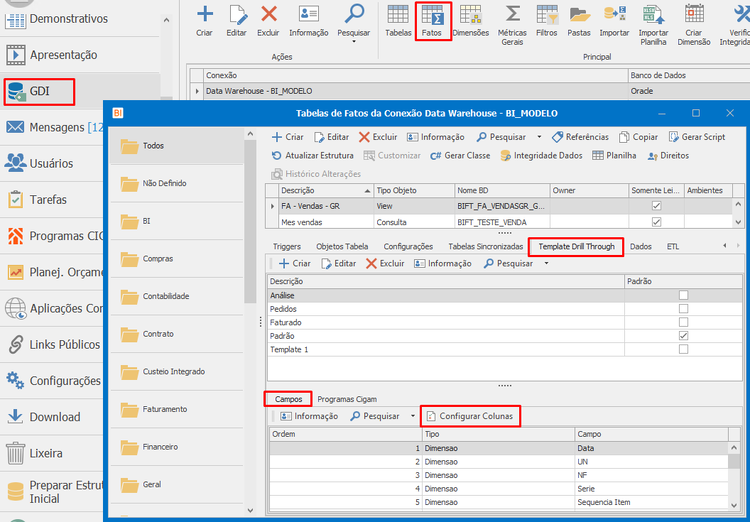Screen dimensions: 750x522
Task: Open dropdown arrow under ribbon Pesquisar
Action: pyautogui.click(x=353, y=42)
